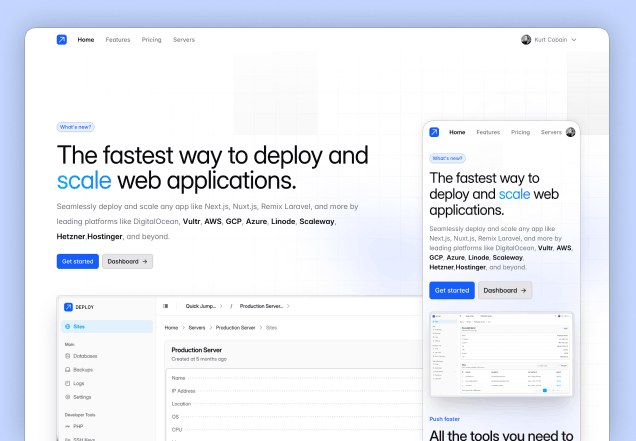This screenshot has height=441, width=636.
Task: Click the Dashboard arrow button in hero
Action: pyautogui.click(x=127, y=262)
